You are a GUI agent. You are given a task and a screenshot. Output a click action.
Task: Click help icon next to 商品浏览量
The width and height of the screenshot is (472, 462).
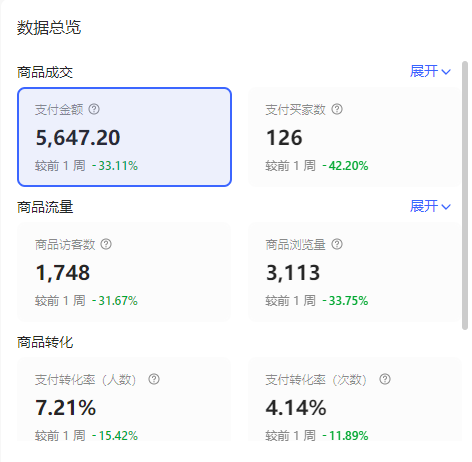(337, 244)
